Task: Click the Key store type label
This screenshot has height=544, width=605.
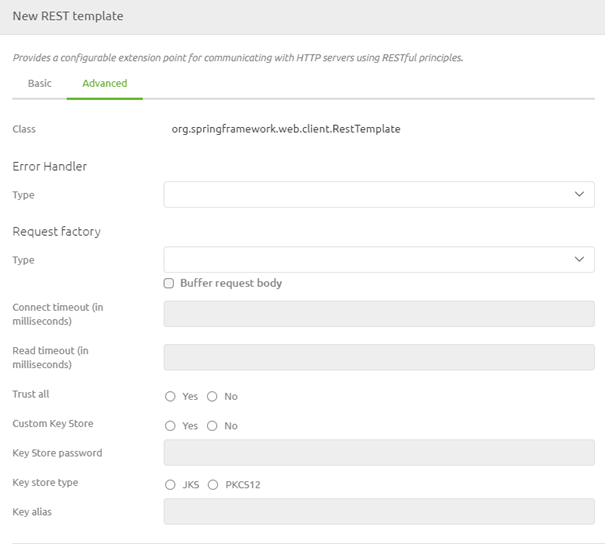Action: click(45, 482)
